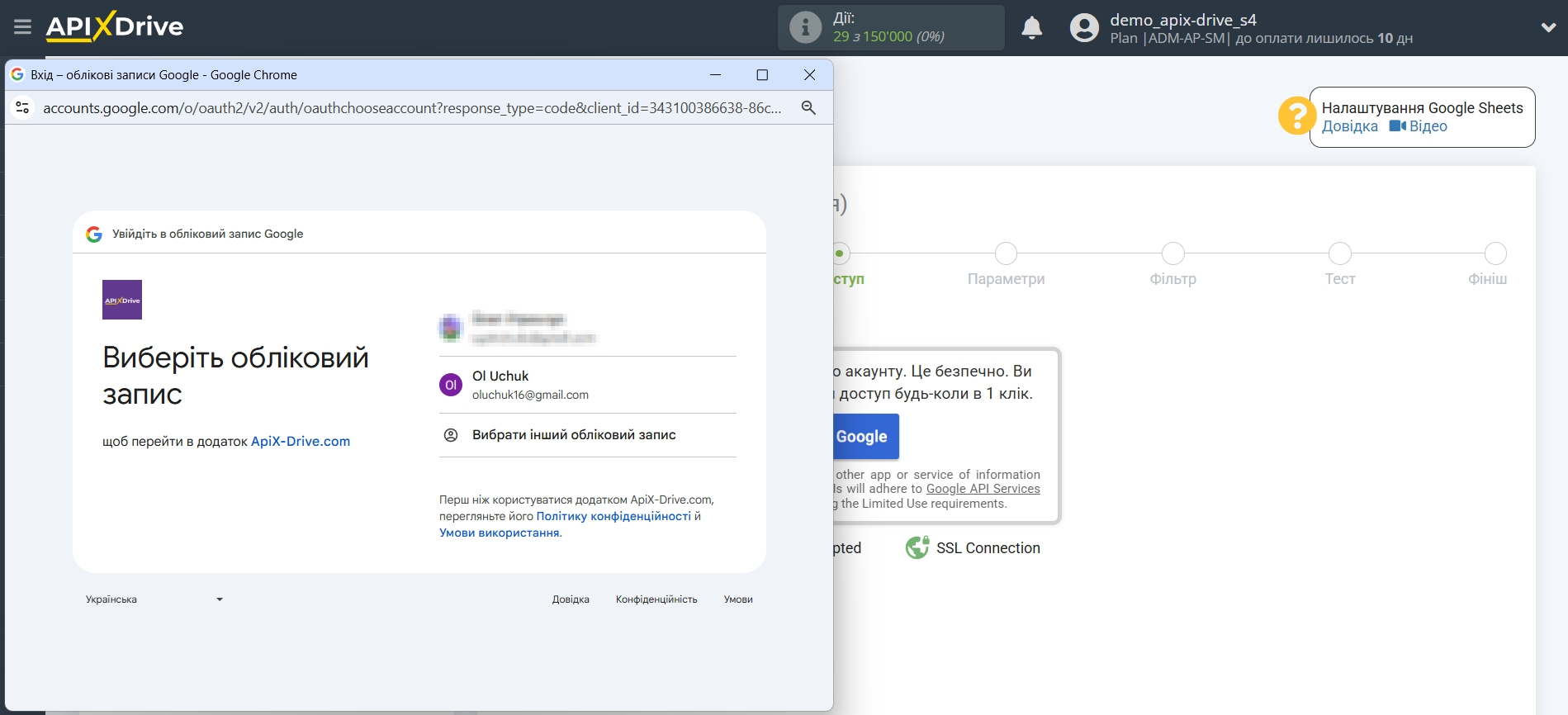Click the demo_apix-drive_s4 username
1568x715 pixels.
pyautogui.click(x=1182, y=20)
